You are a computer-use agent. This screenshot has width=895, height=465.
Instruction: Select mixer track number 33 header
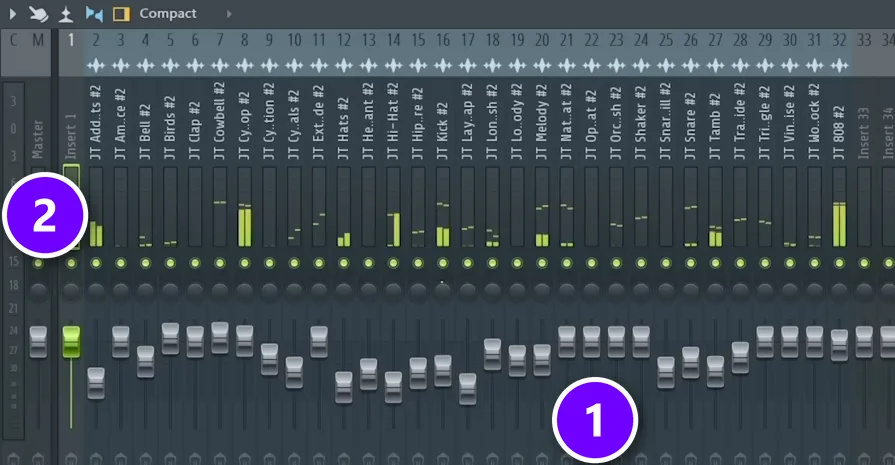coord(864,41)
